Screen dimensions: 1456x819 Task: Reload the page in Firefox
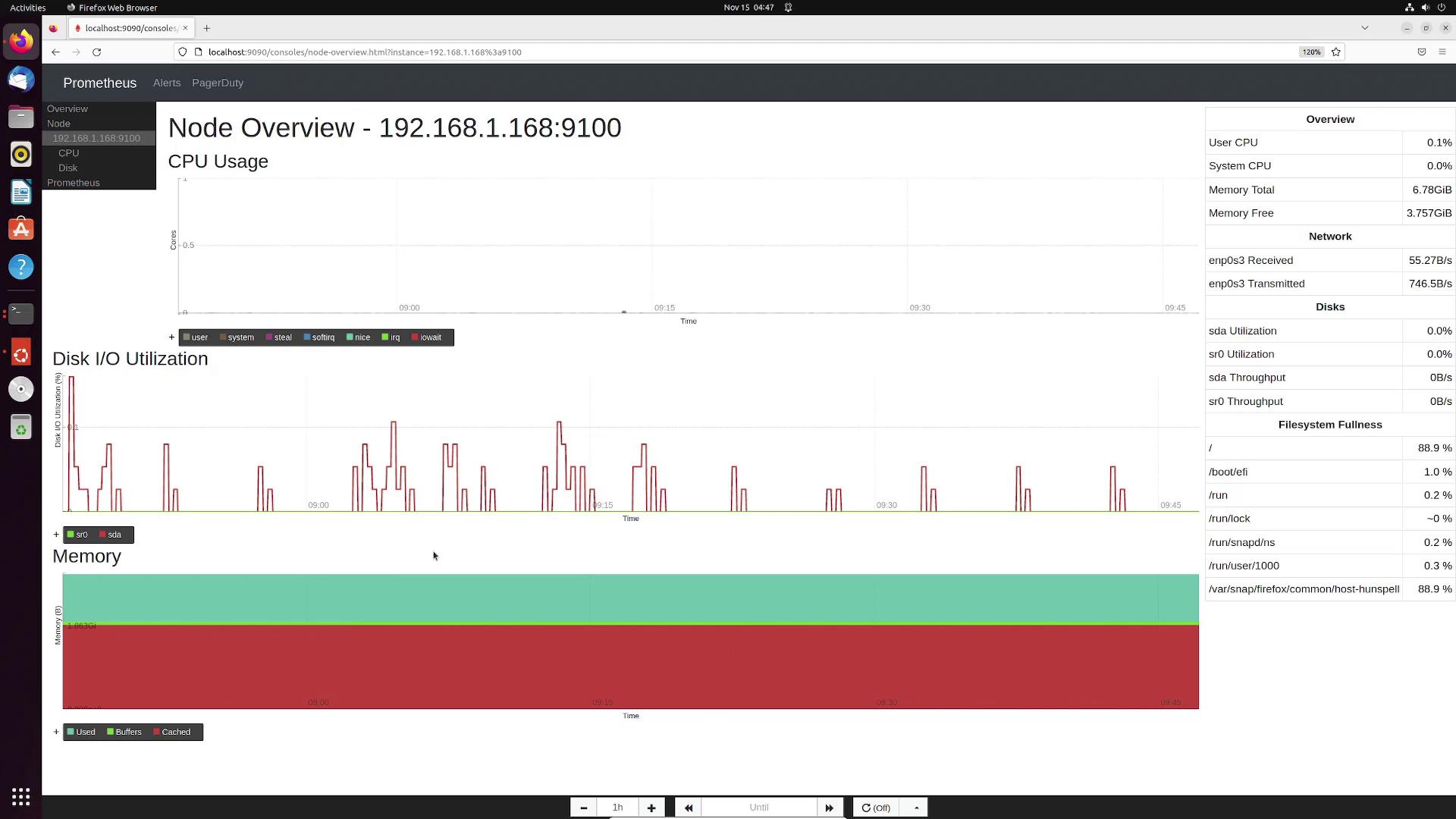pos(96,52)
